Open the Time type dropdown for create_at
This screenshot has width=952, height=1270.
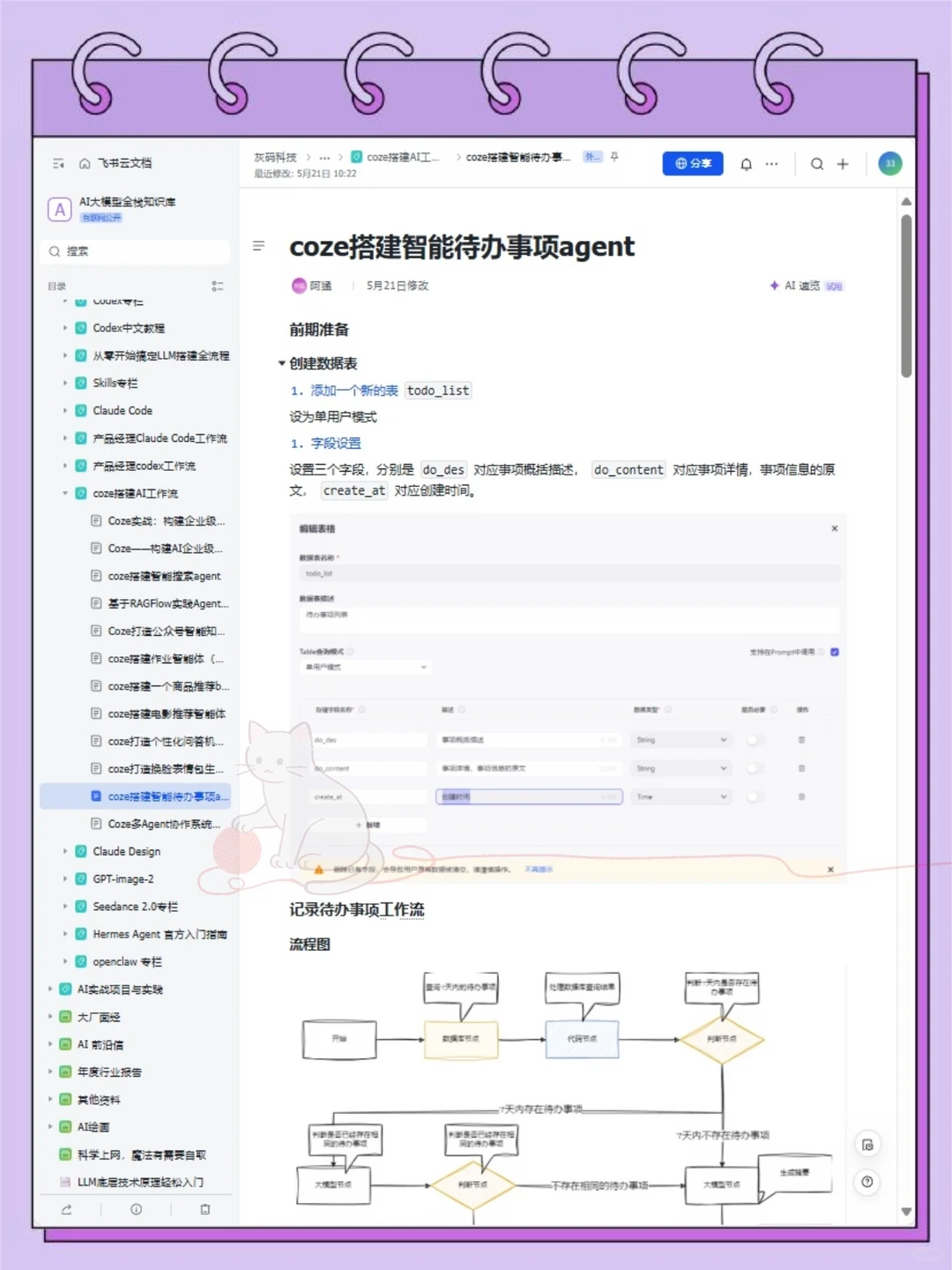point(681,796)
